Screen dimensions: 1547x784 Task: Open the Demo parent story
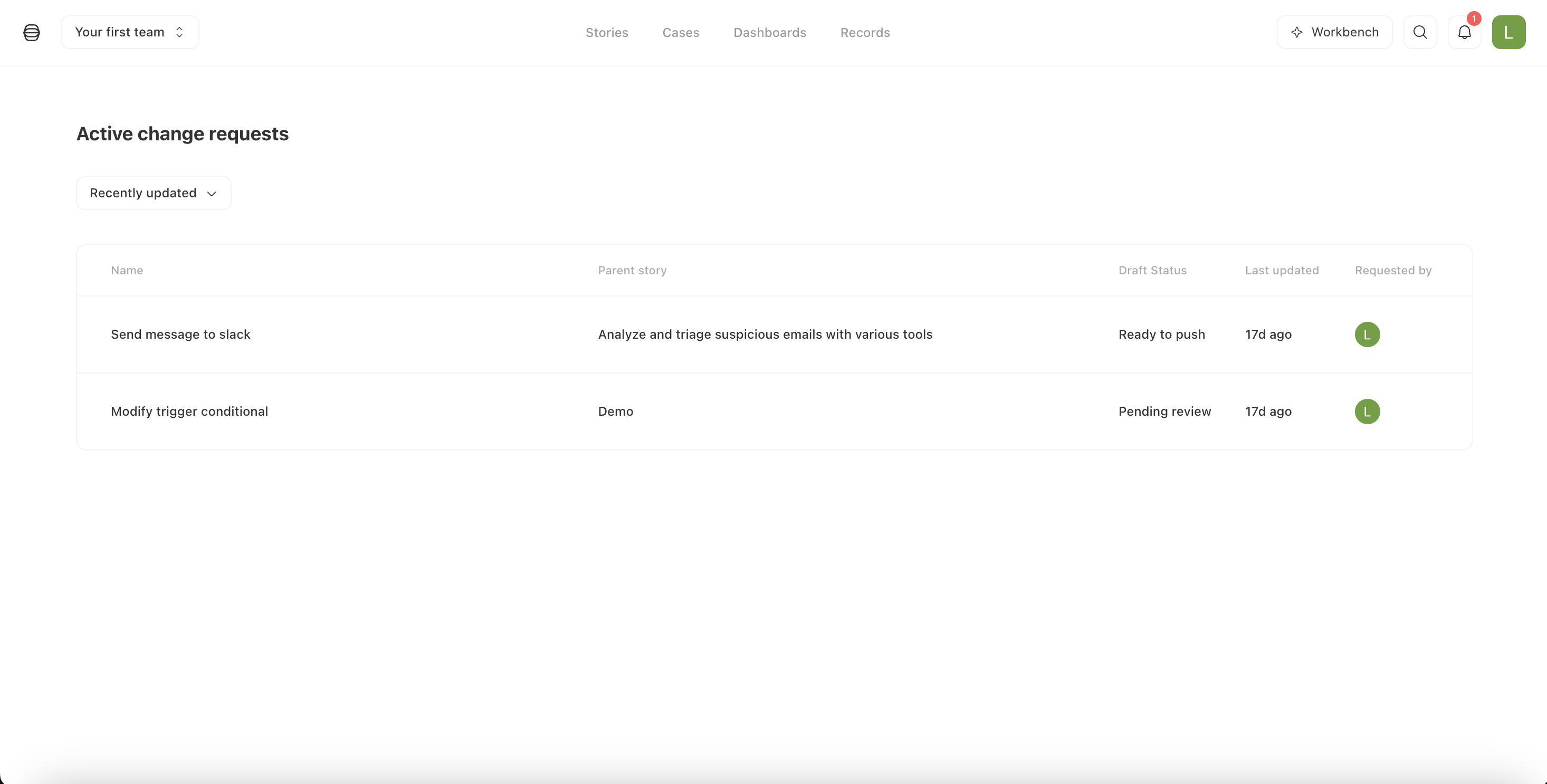(x=616, y=411)
